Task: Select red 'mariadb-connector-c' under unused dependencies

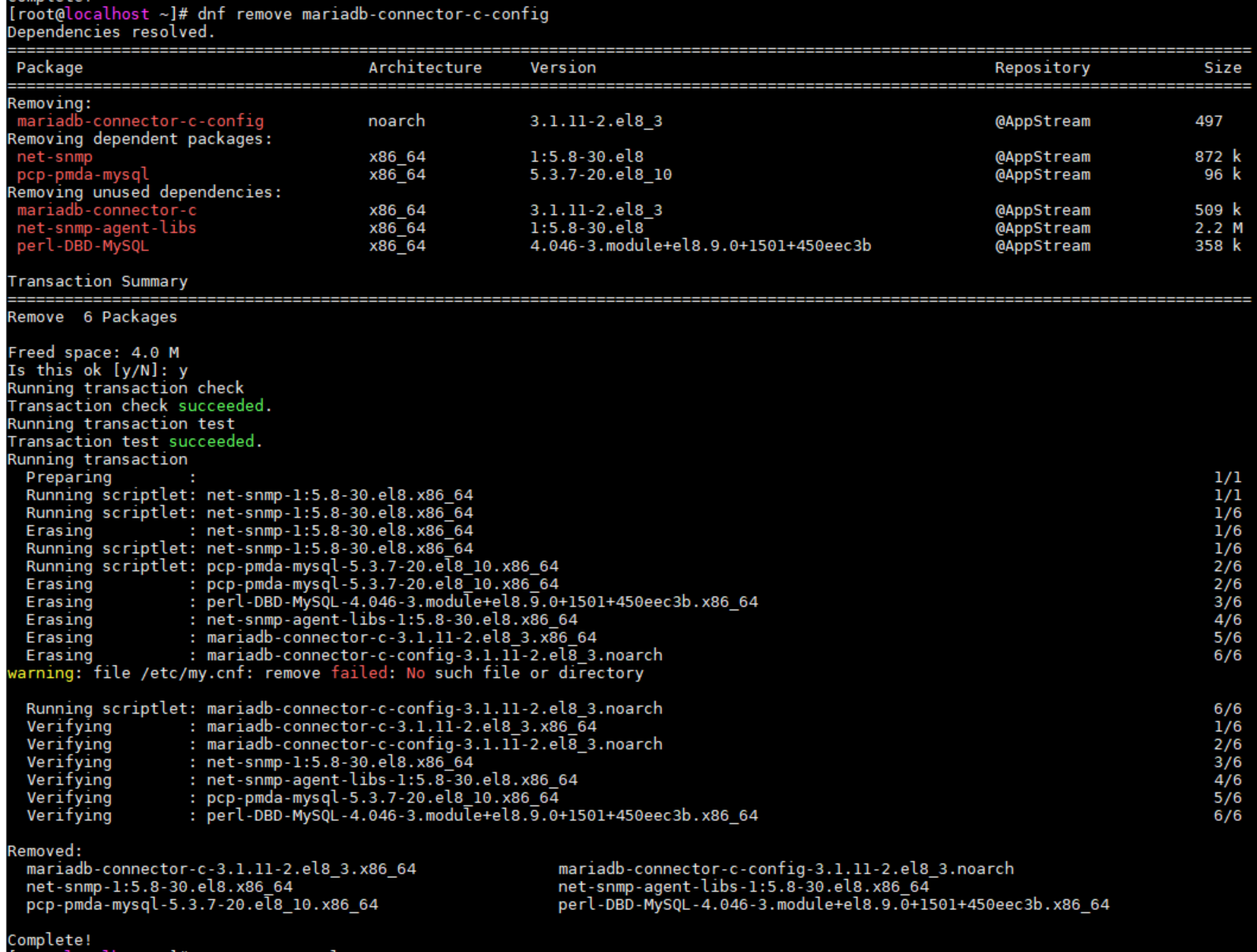Action: click(107, 211)
